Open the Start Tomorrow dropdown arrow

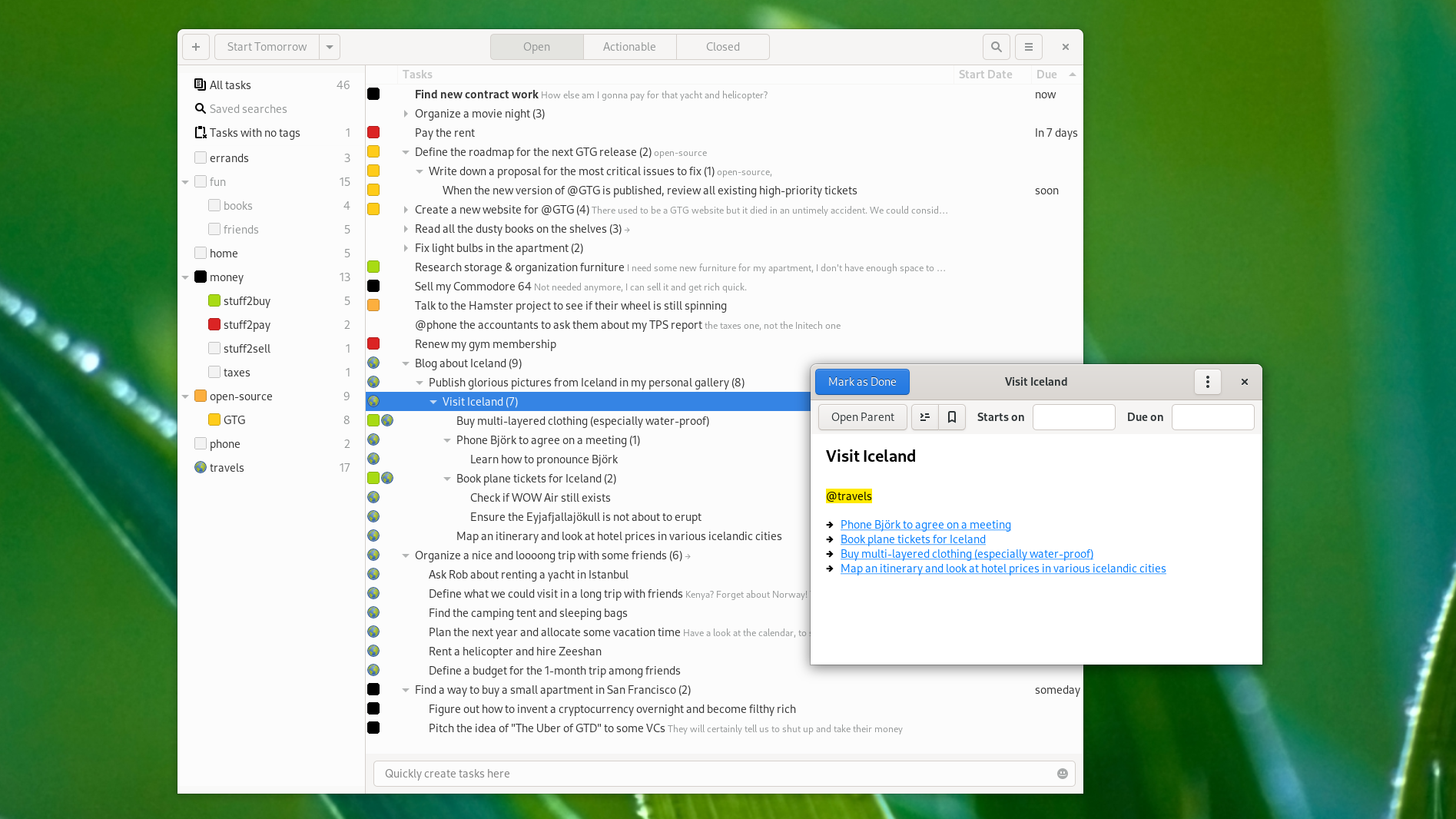(329, 47)
